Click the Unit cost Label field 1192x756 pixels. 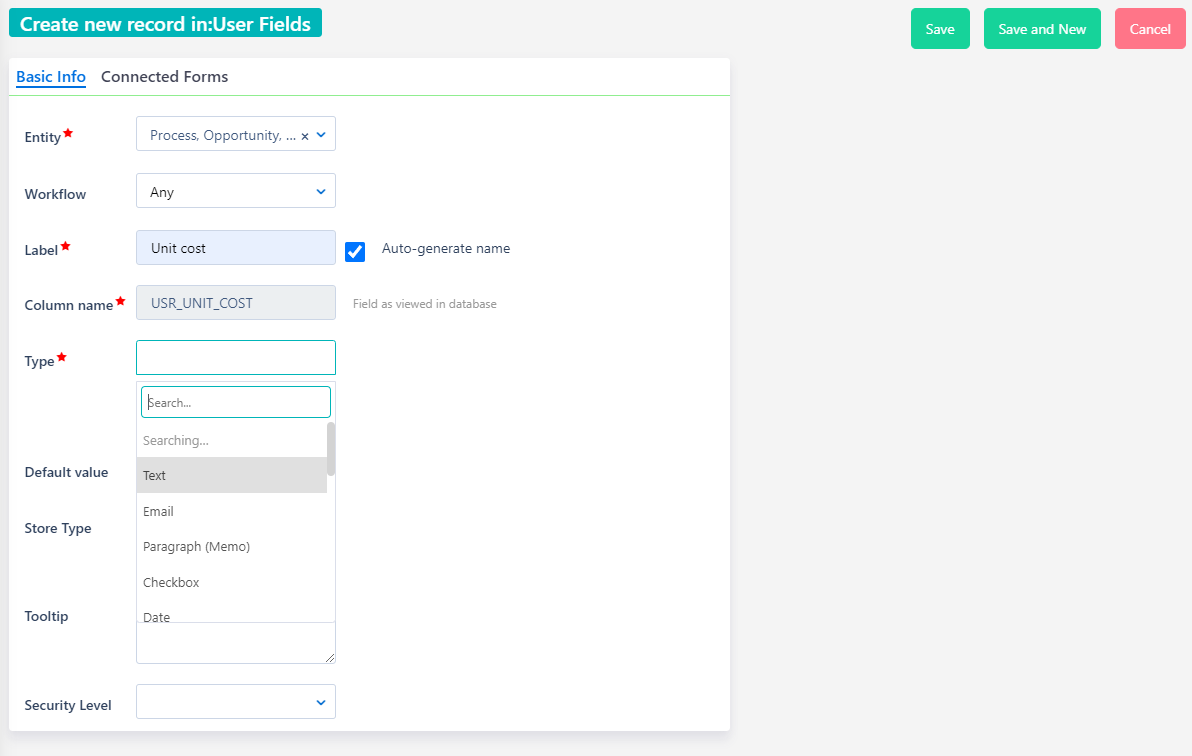[235, 247]
